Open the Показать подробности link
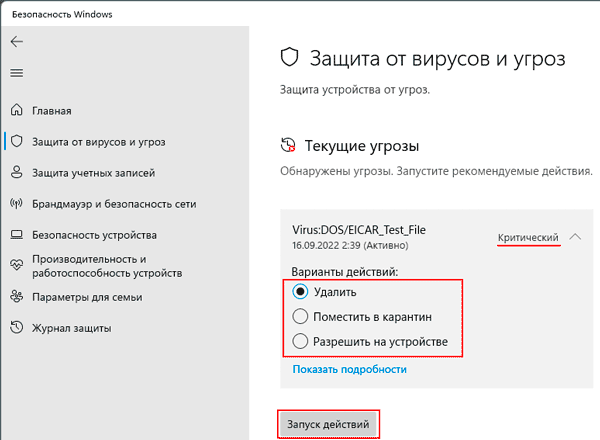600x440 pixels. [349, 369]
